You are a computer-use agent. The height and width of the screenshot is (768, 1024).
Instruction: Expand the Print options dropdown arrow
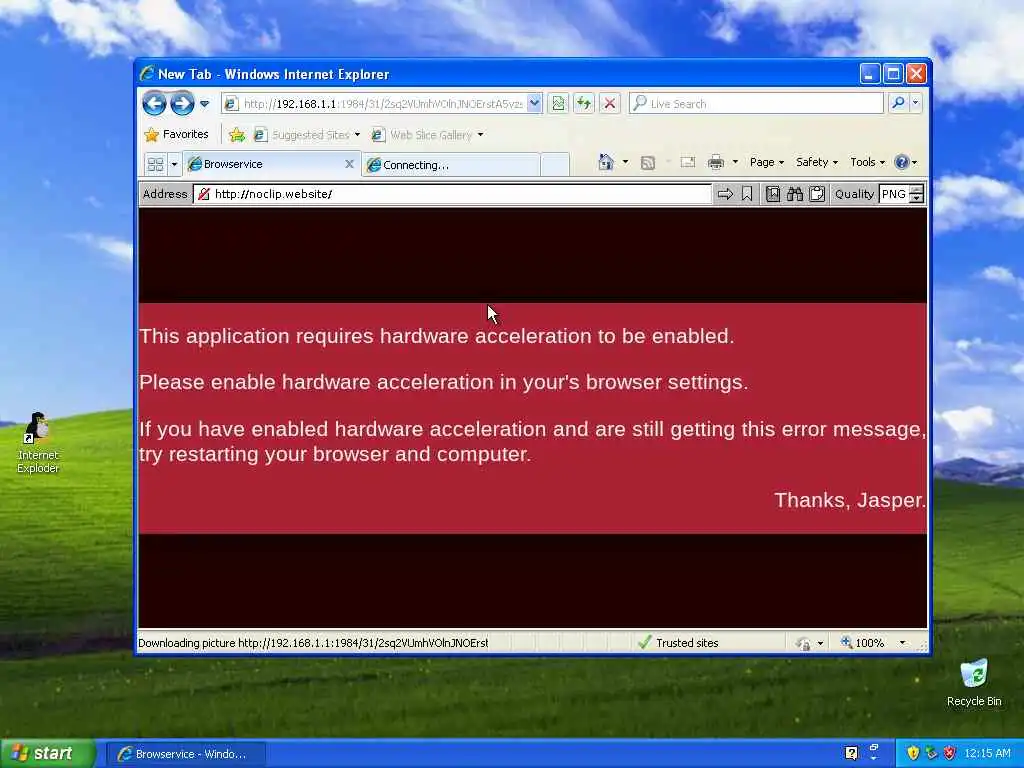point(735,162)
